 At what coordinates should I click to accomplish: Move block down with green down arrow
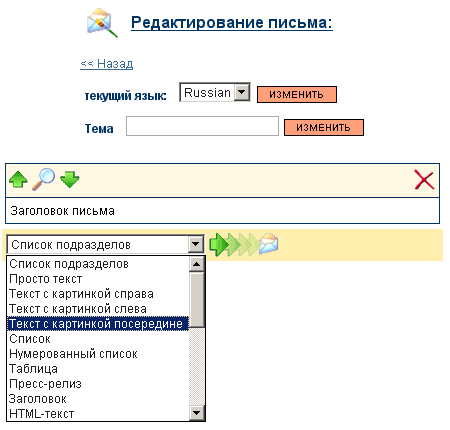point(70,180)
